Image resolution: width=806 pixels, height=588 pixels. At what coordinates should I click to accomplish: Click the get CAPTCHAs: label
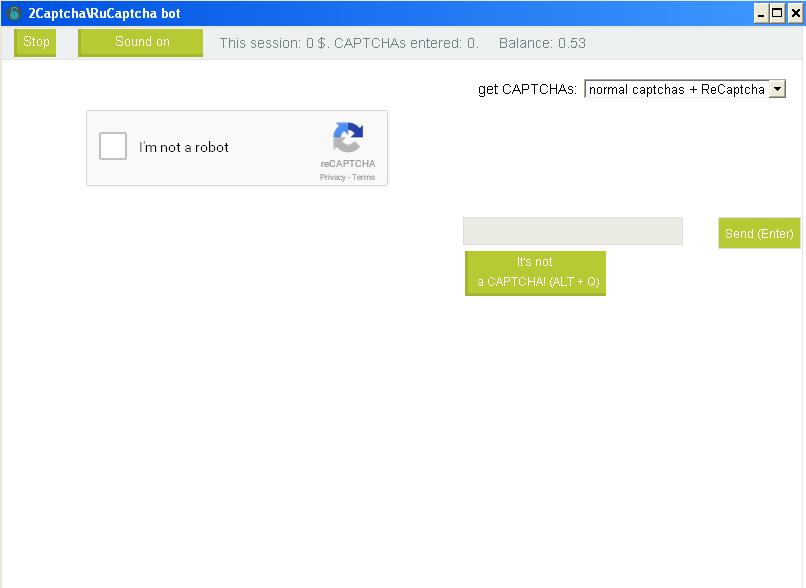click(527, 89)
